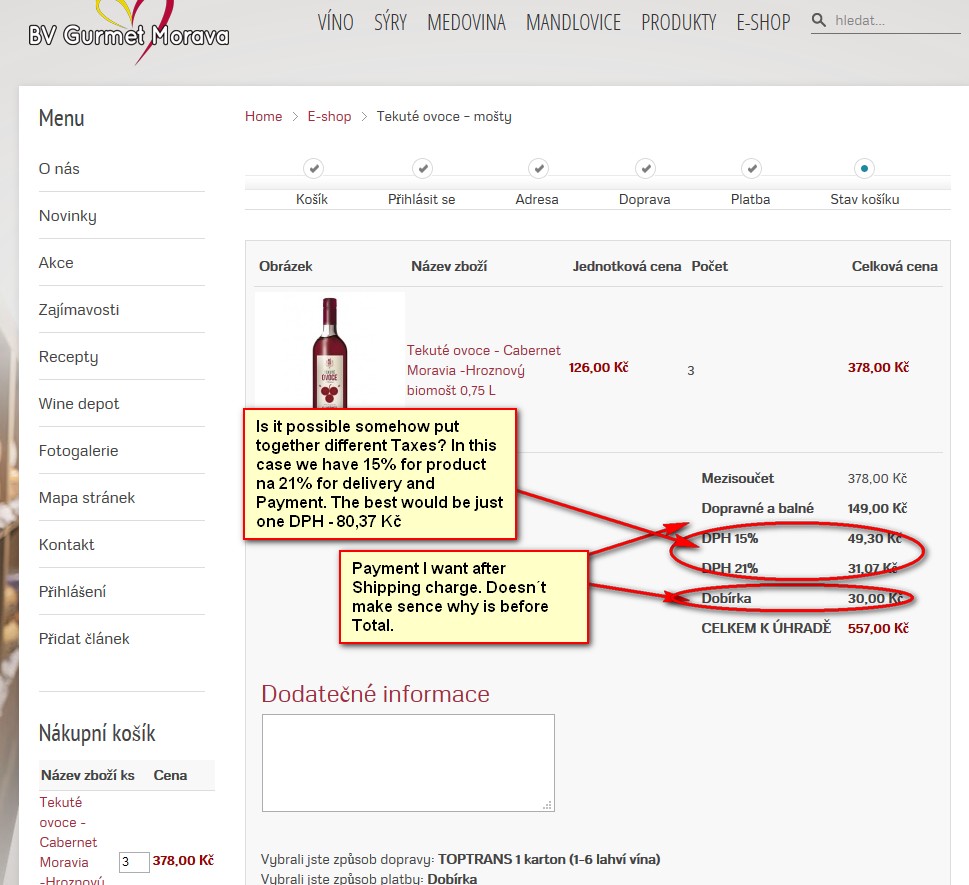
Task: Open the SÝRY top menu
Action: click(x=391, y=22)
